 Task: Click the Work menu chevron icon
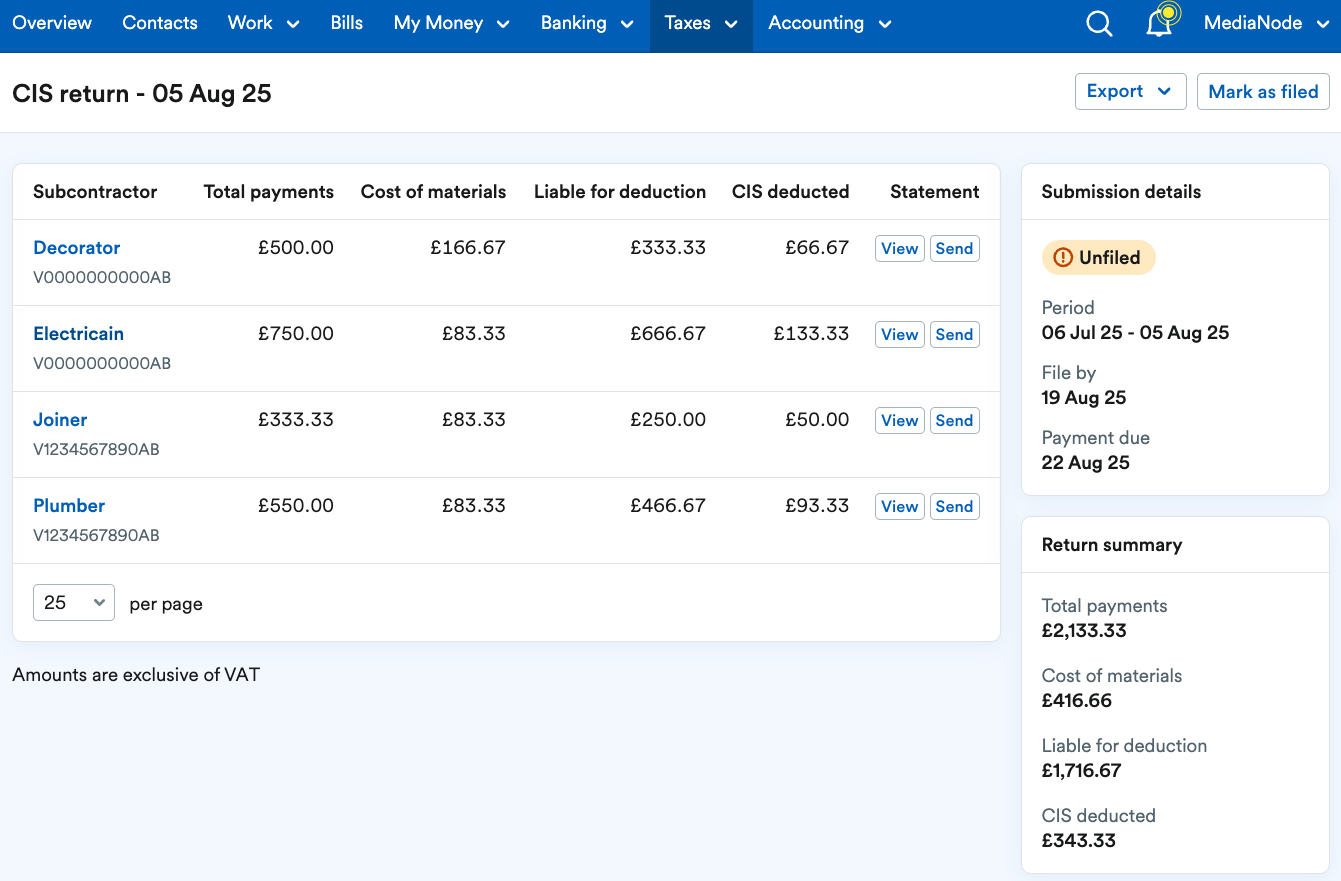291,23
